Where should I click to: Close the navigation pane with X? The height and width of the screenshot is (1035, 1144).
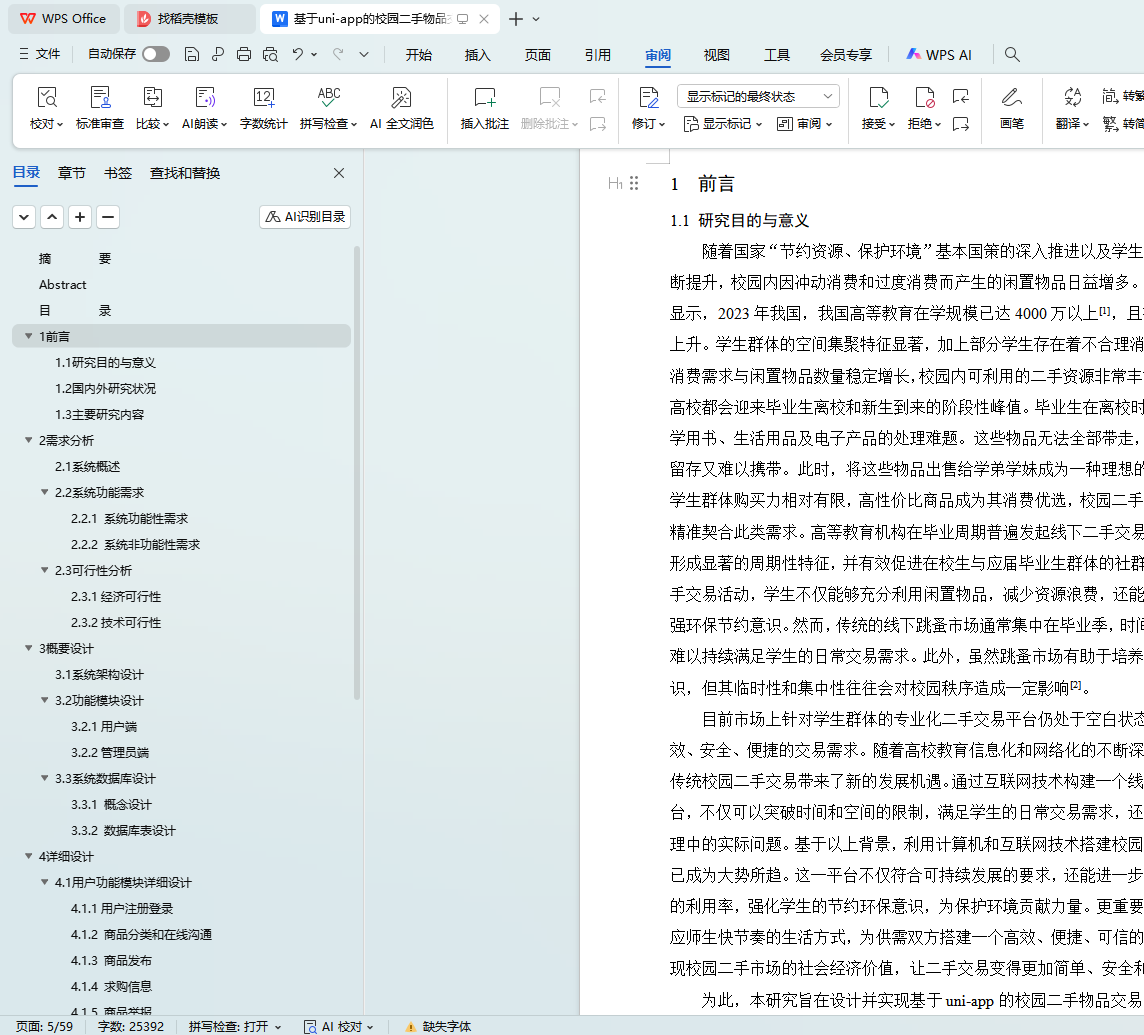[339, 173]
